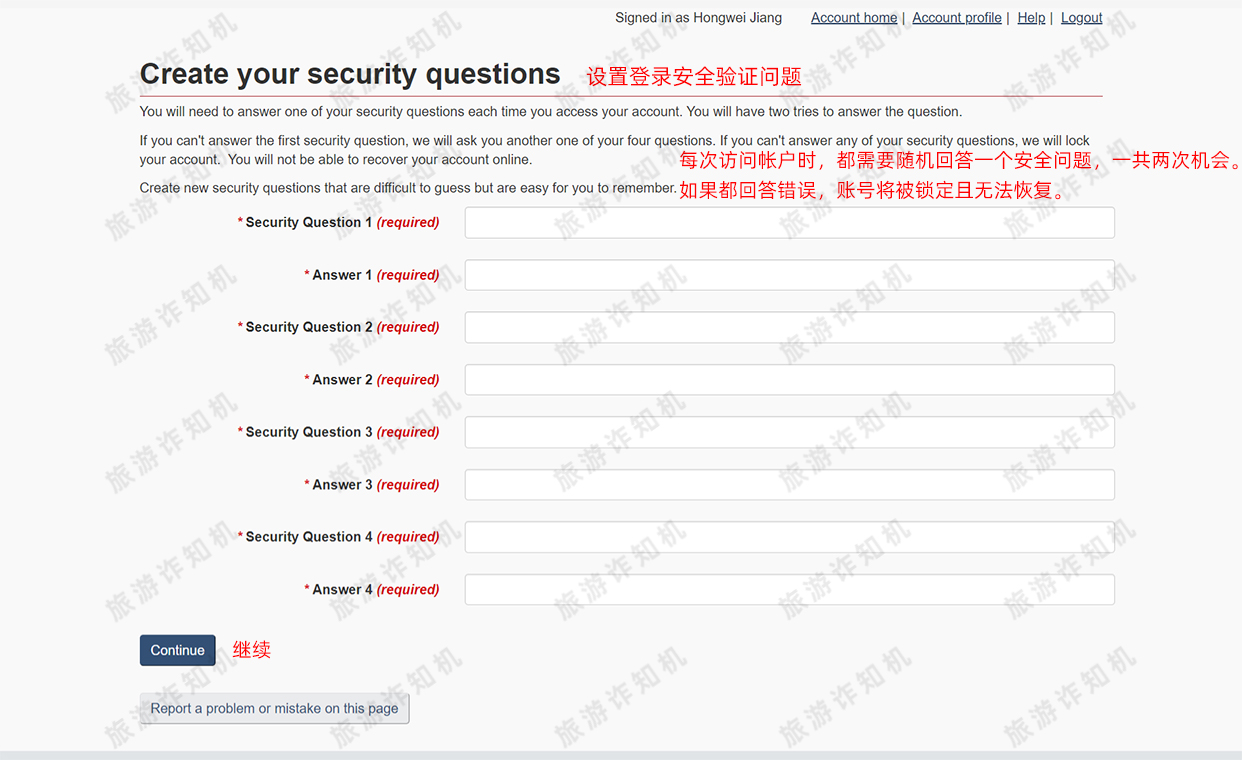Click into the Answer 3 text box
The width and height of the screenshot is (1242, 760).
pyautogui.click(x=789, y=485)
